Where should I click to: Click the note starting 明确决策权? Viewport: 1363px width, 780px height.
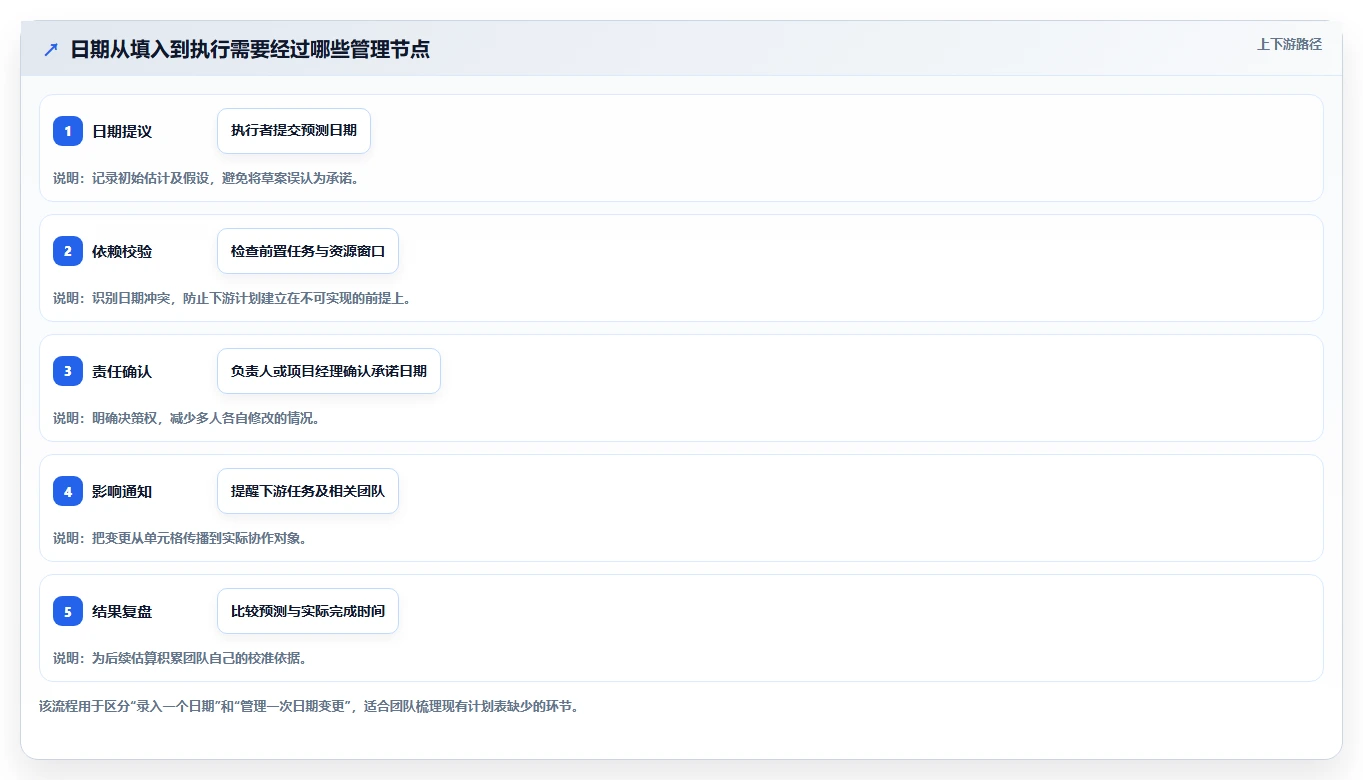187,418
